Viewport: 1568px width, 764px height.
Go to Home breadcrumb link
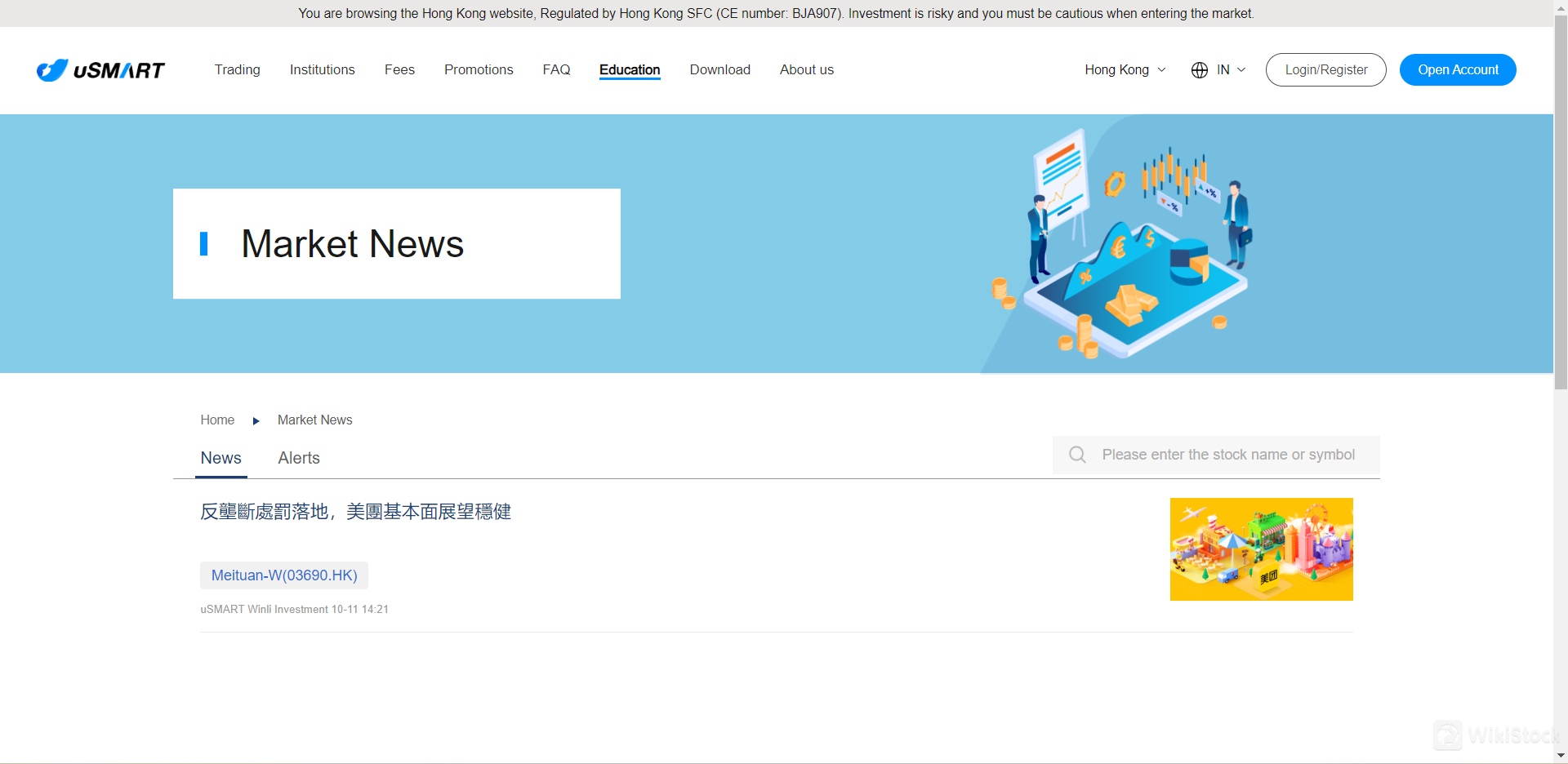tap(217, 420)
